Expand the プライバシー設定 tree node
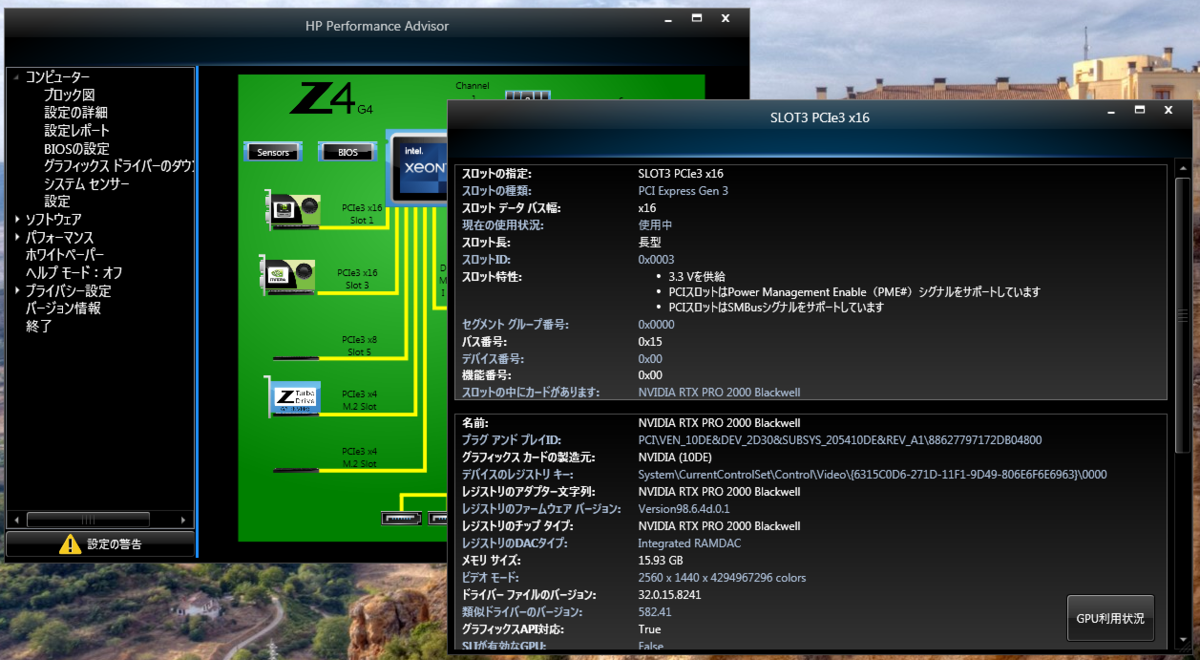The height and width of the screenshot is (660, 1200). [16, 291]
